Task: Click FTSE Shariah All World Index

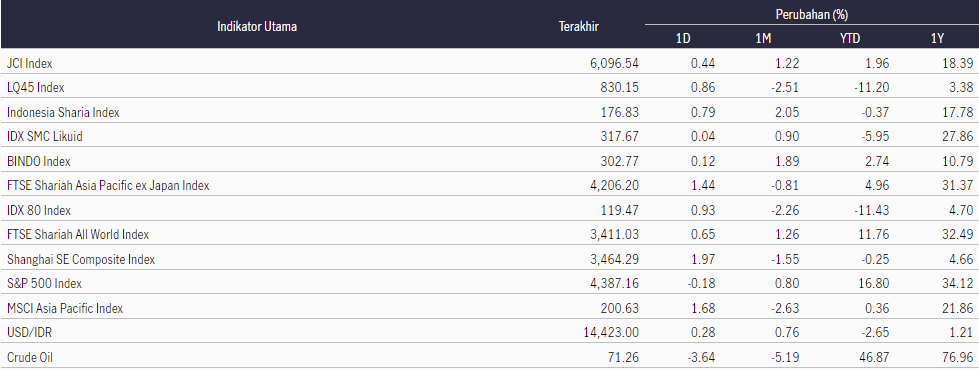Action: [x=77, y=234]
